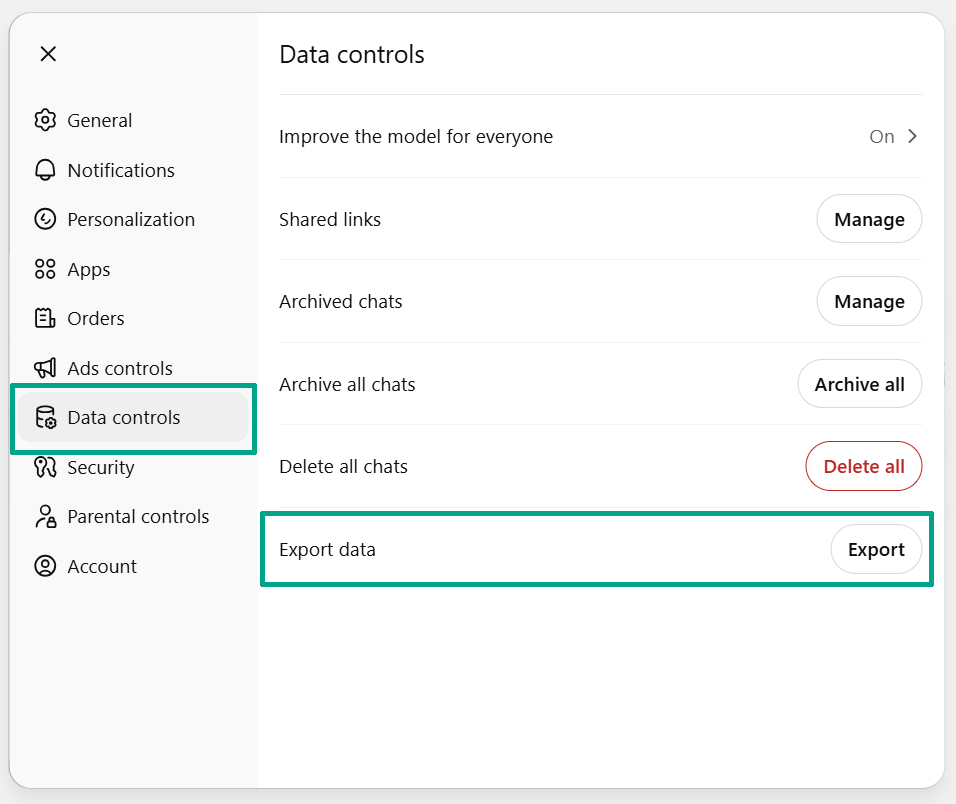Manage shared links

(x=869, y=219)
